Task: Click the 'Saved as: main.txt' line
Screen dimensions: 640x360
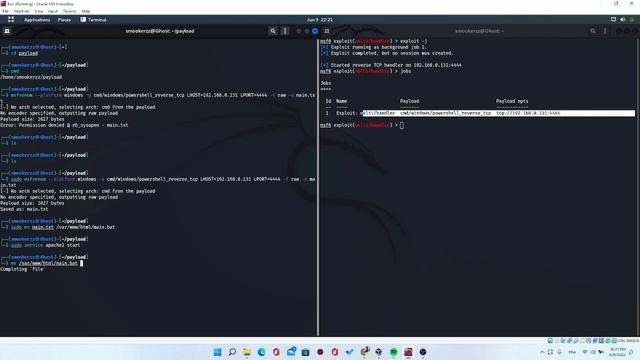Action: click(24, 209)
